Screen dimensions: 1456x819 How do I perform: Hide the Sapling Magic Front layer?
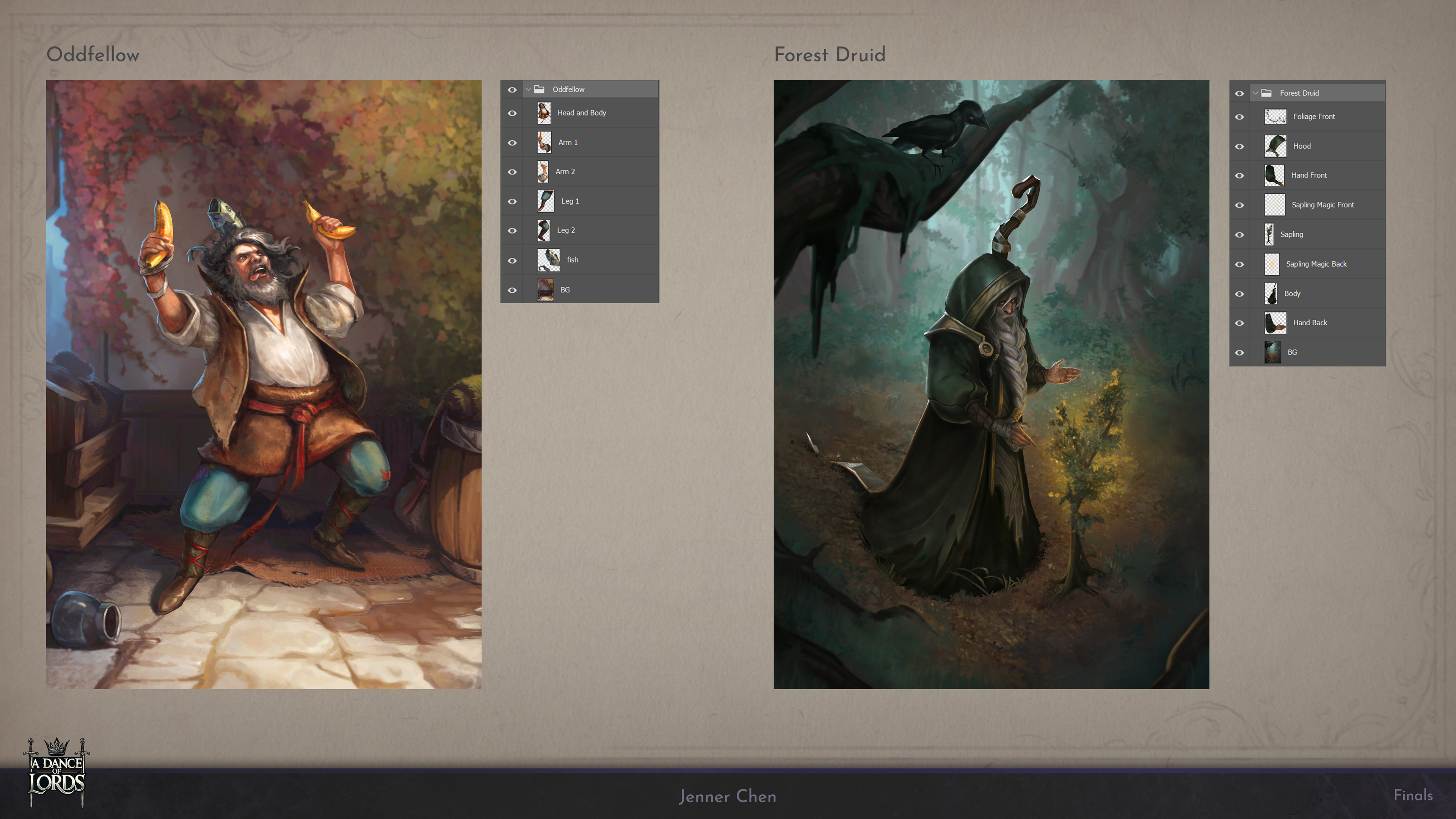coord(1239,205)
